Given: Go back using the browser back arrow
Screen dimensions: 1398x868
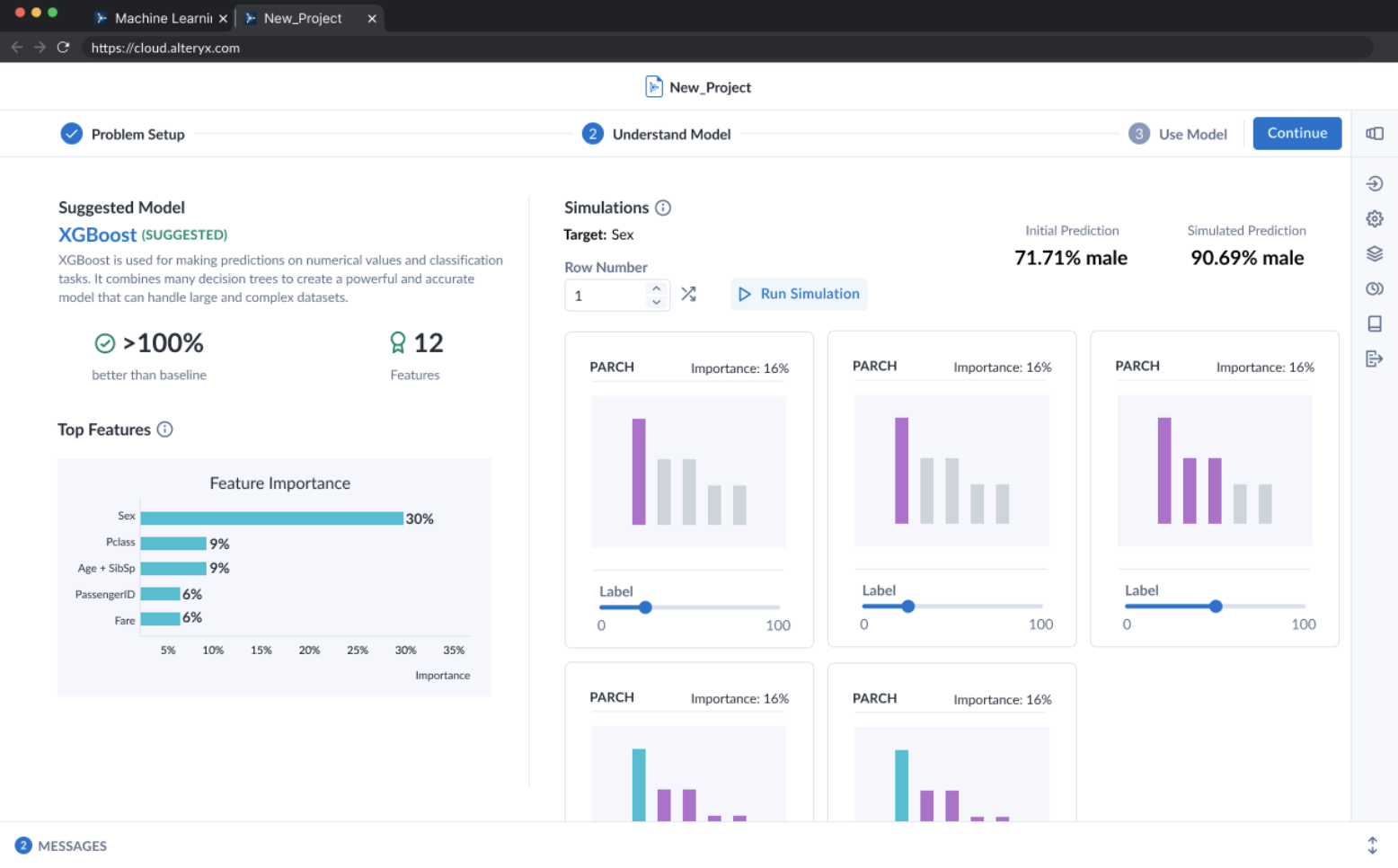Looking at the screenshot, I should click(17, 48).
